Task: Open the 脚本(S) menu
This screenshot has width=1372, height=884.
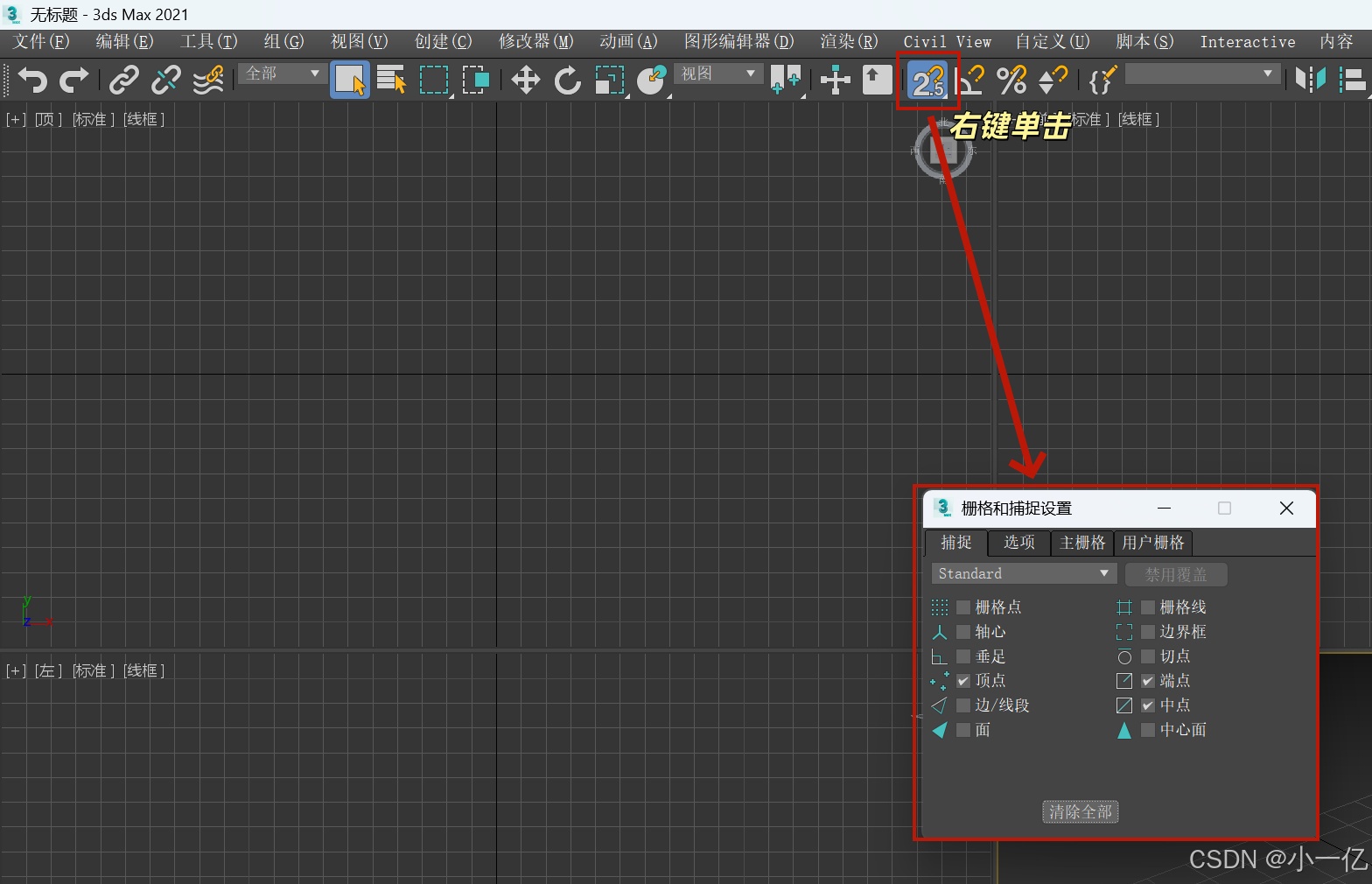Action: coord(1144,41)
